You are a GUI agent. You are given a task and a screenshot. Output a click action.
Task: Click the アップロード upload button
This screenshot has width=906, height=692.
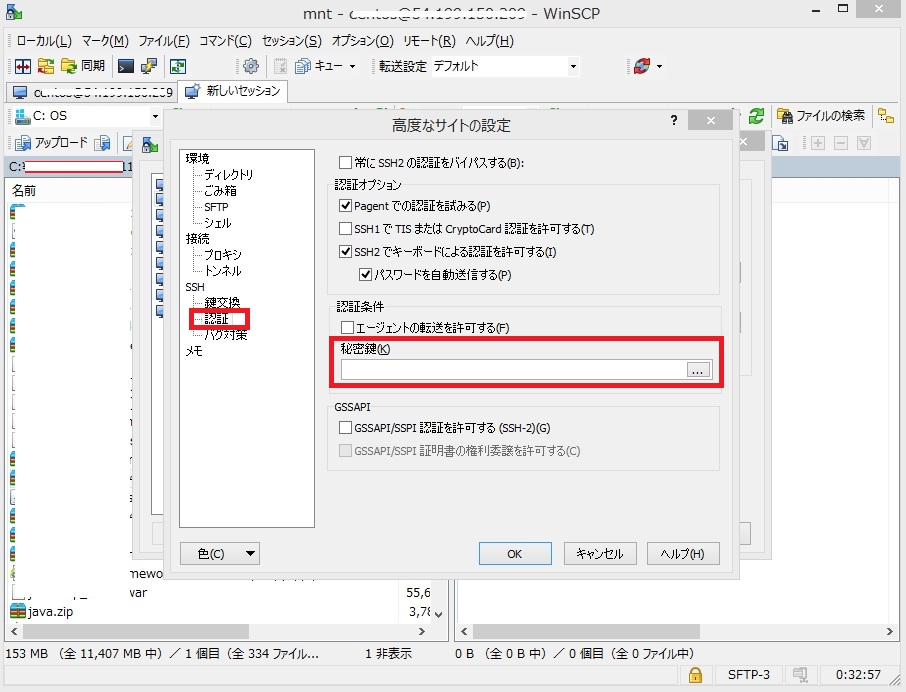coord(51,143)
